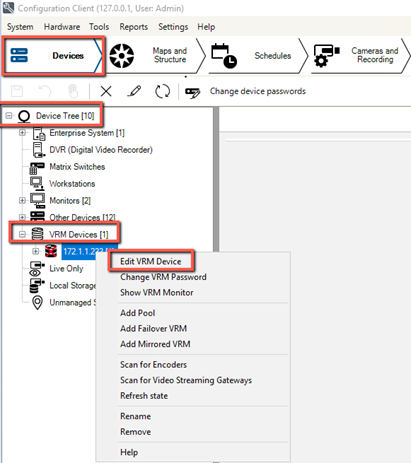Click Help at bottom of context menu
The width and height of the screenshot is (411, 463).
coord(129,452)
